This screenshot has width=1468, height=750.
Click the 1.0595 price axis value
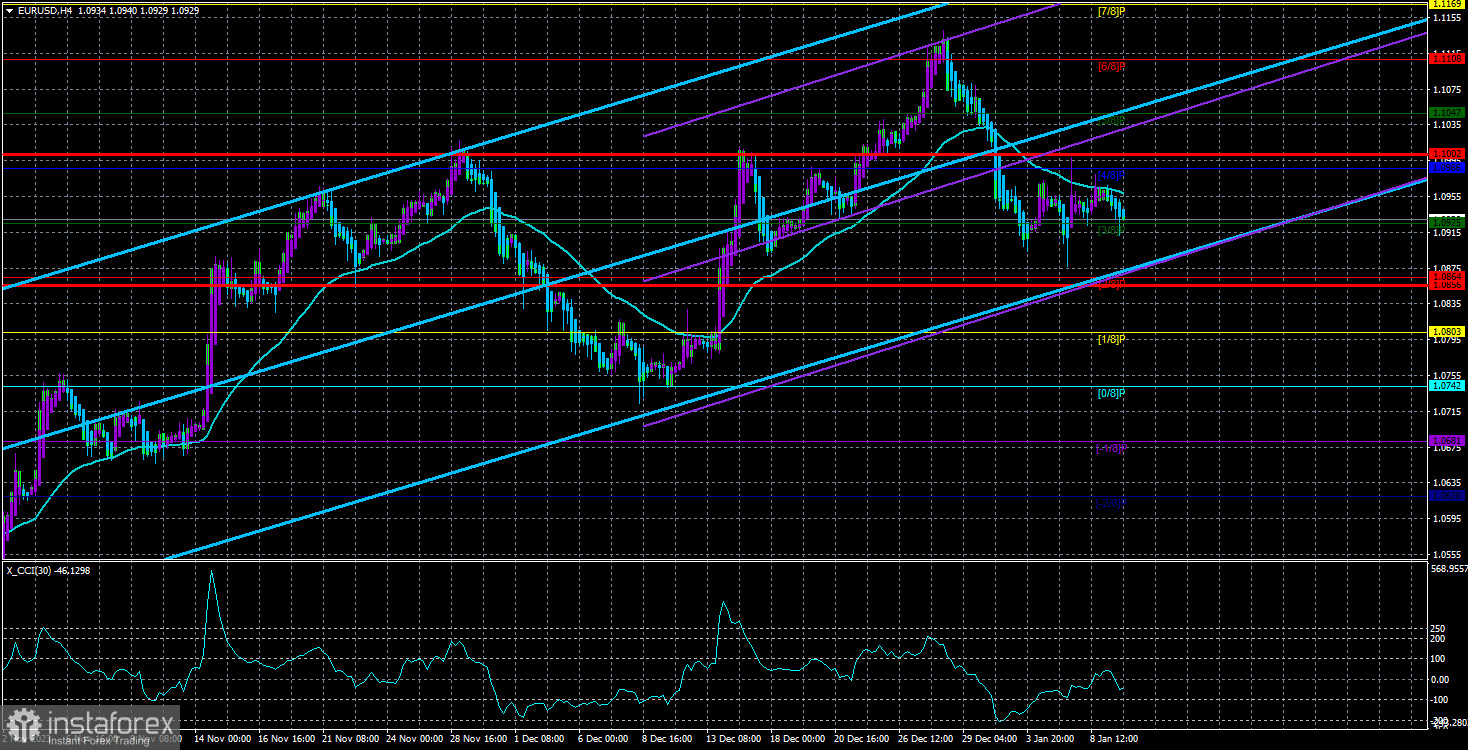coord(1447,518)
